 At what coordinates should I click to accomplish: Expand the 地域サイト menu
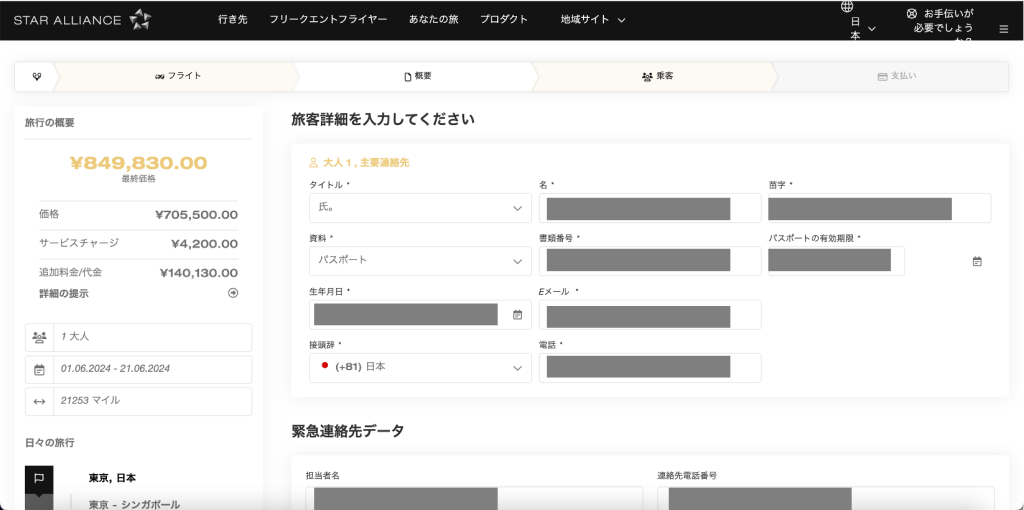pyautogui.click(x=592, y=19)
